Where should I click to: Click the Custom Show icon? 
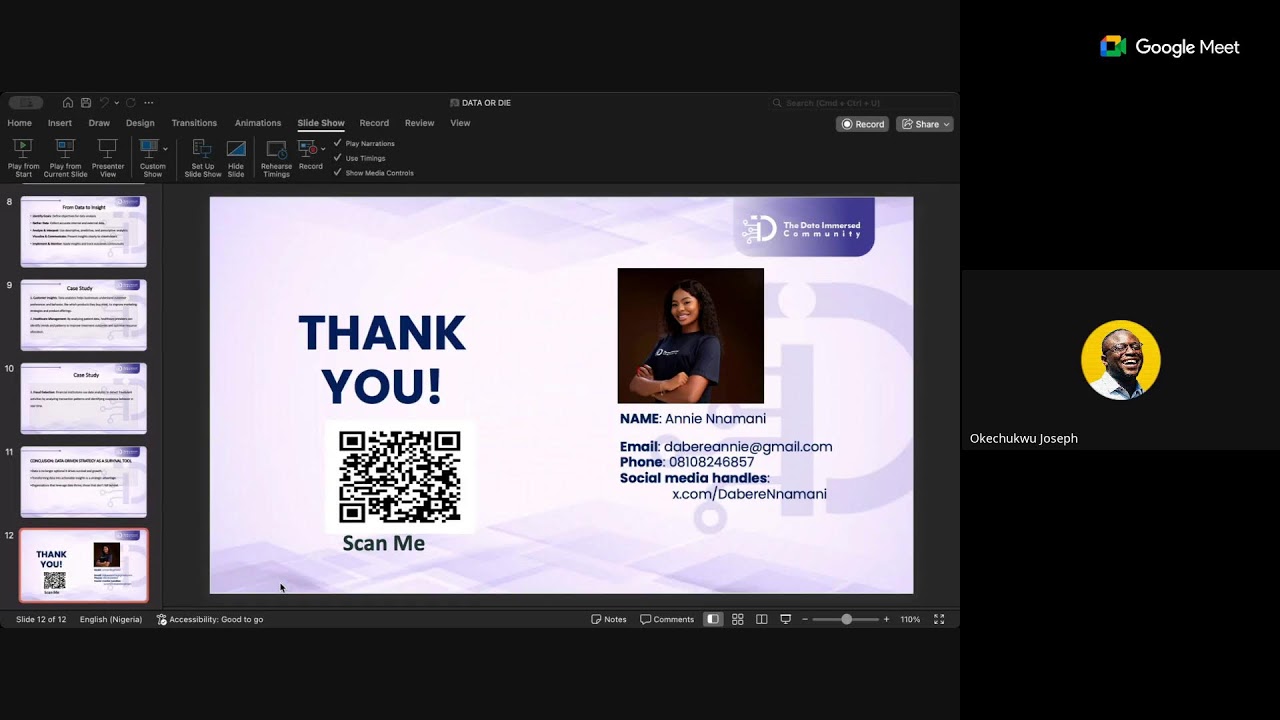click(149, 149)
